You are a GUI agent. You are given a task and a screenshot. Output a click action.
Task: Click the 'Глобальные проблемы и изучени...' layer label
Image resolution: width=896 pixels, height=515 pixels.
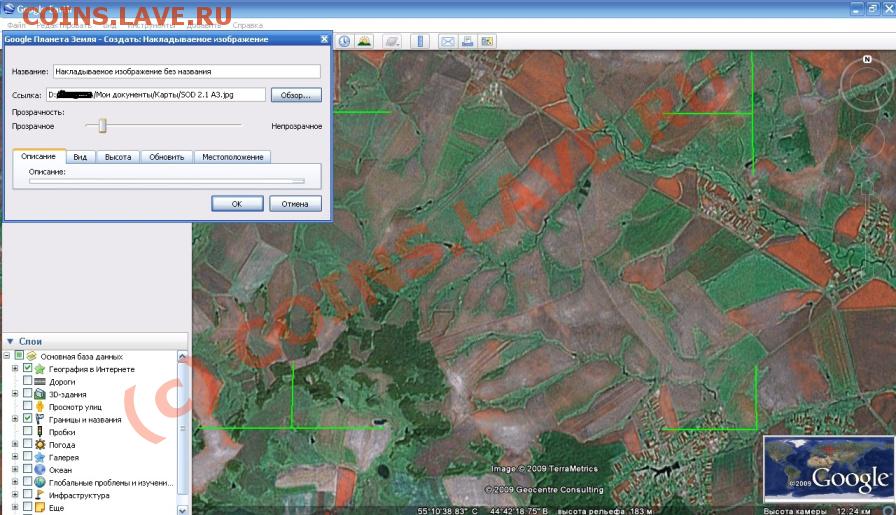[x=111, y=482]
